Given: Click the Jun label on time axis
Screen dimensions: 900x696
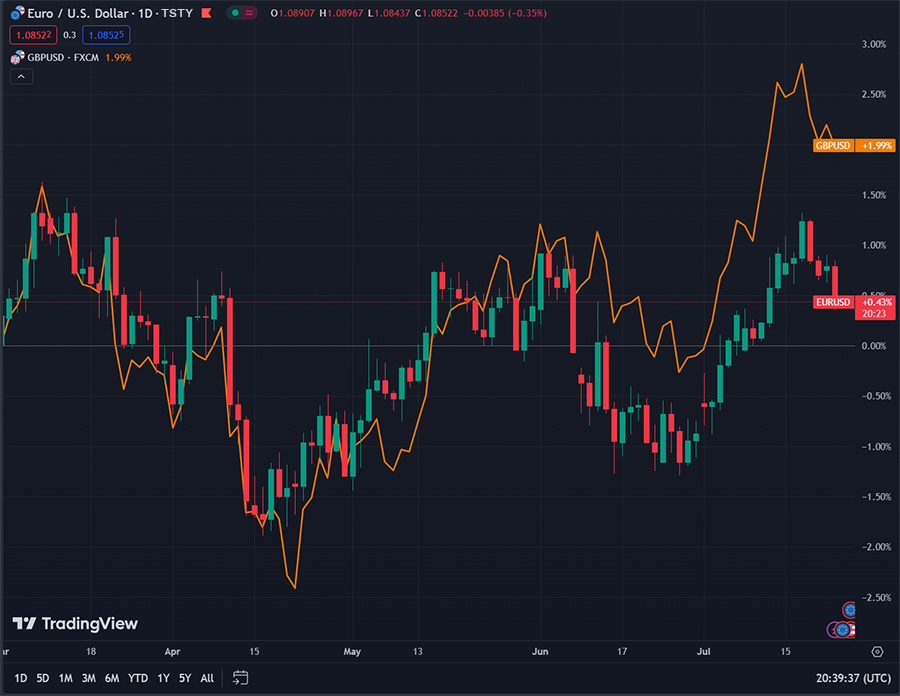Looking at the screenshot, I should 540,651.
